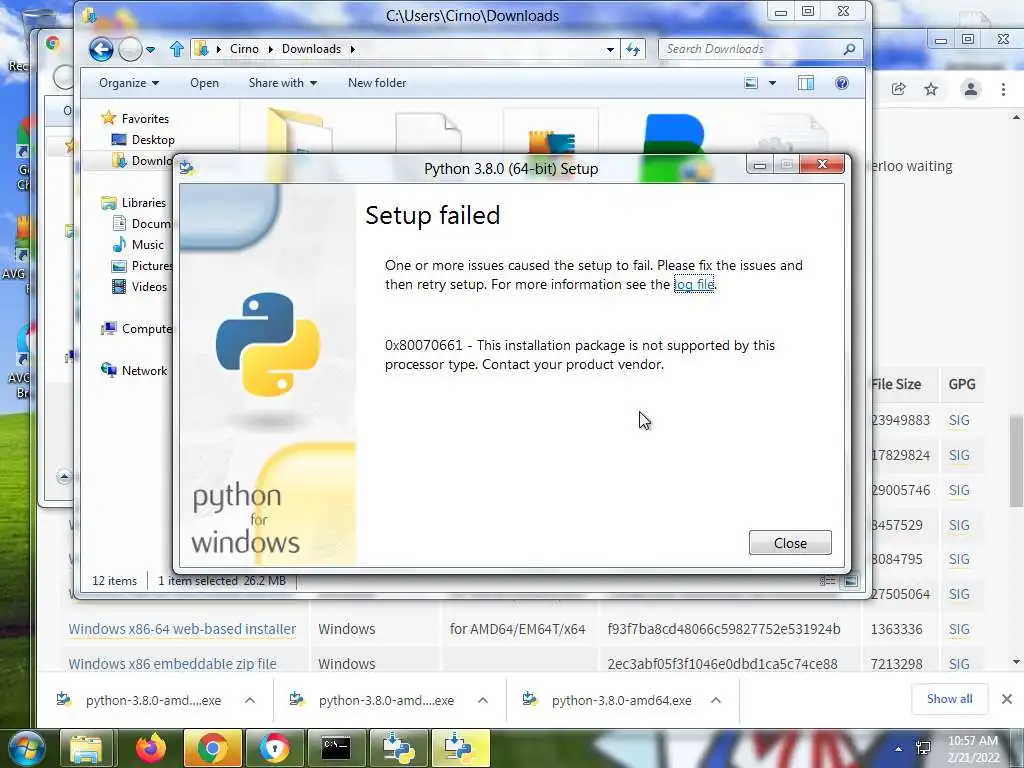Open the Organize menu

(x=129, y=83)
